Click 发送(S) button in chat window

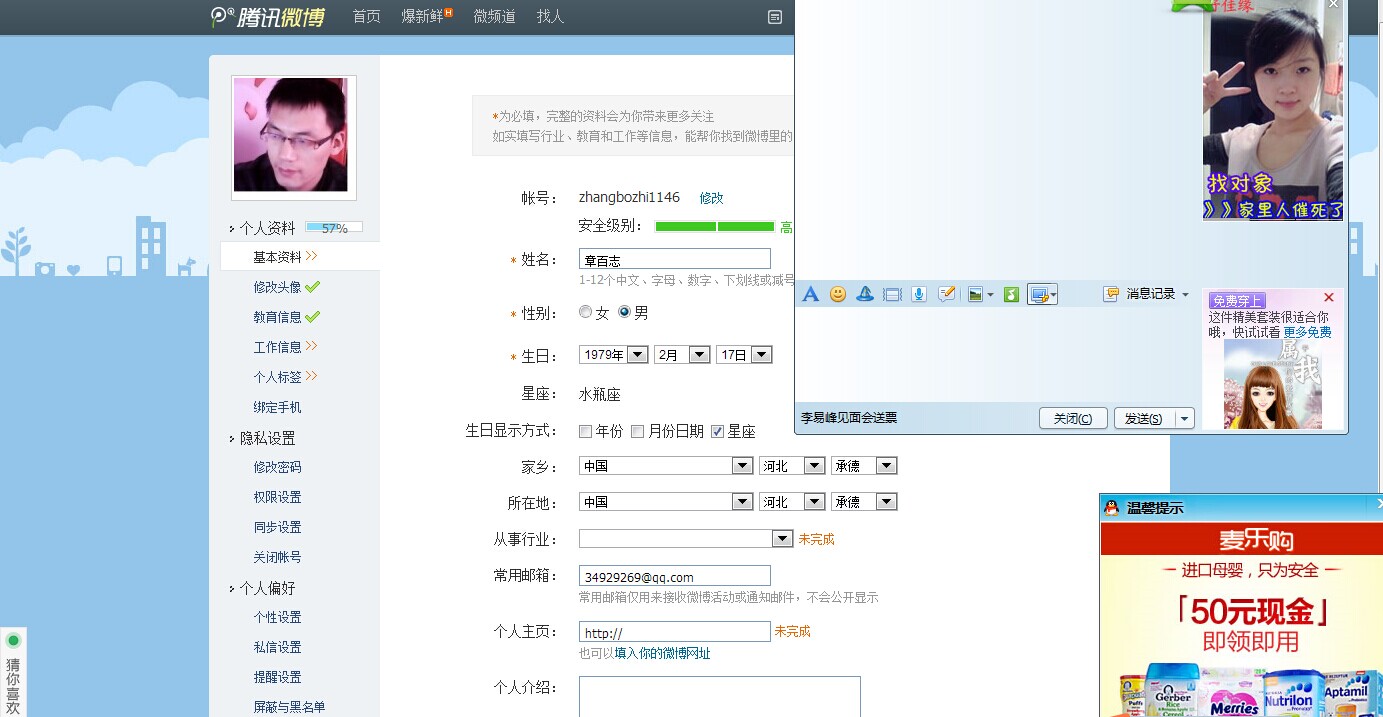pos(1145,419)
